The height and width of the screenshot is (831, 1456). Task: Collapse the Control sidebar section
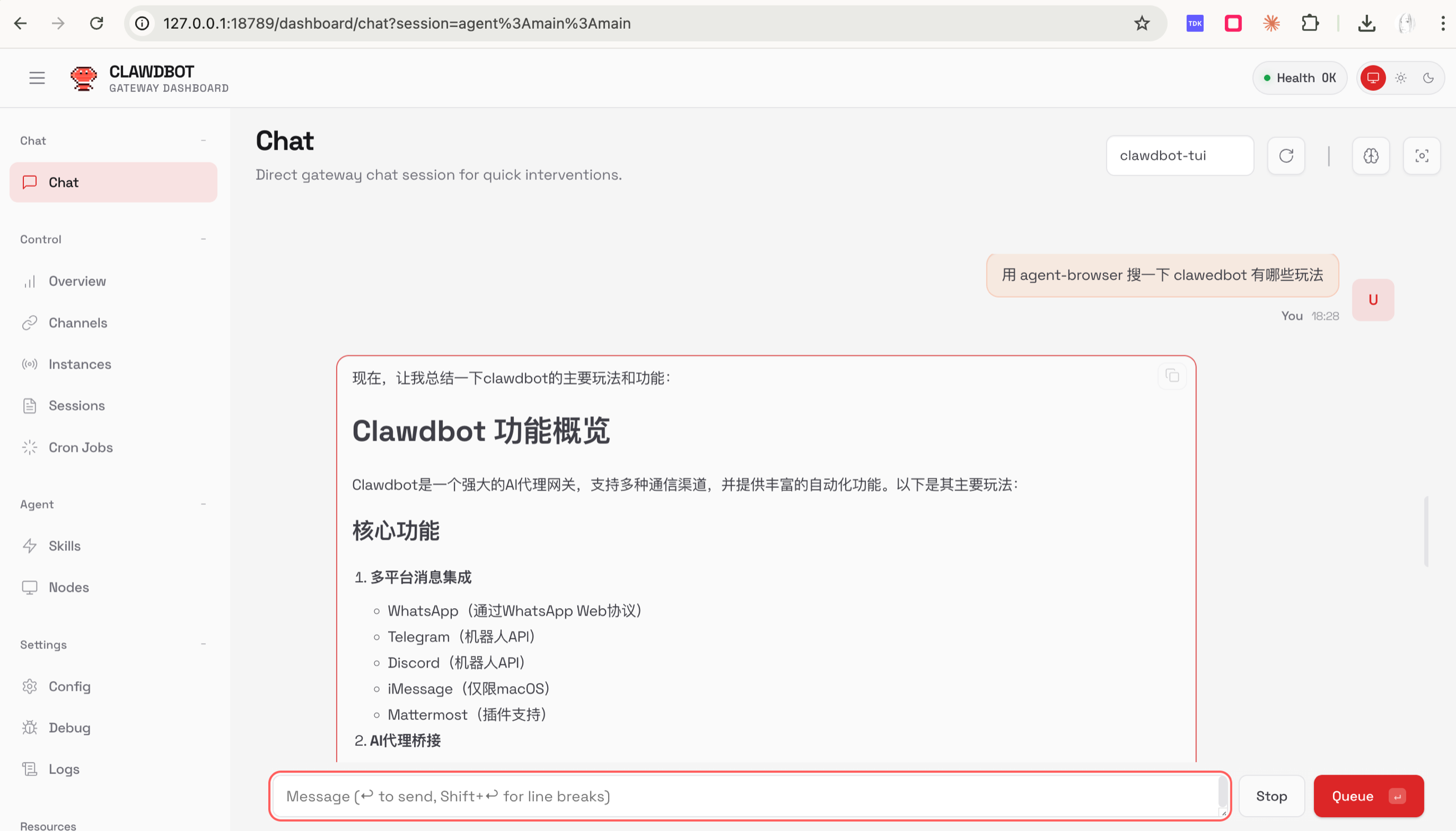(x=203, y=239)
